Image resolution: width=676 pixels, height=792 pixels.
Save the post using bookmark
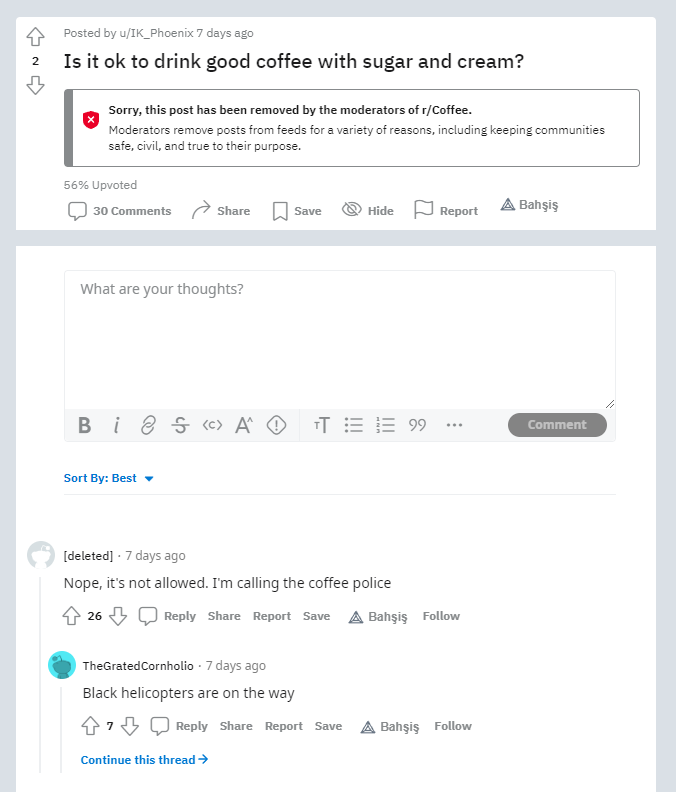coord(296,210)
